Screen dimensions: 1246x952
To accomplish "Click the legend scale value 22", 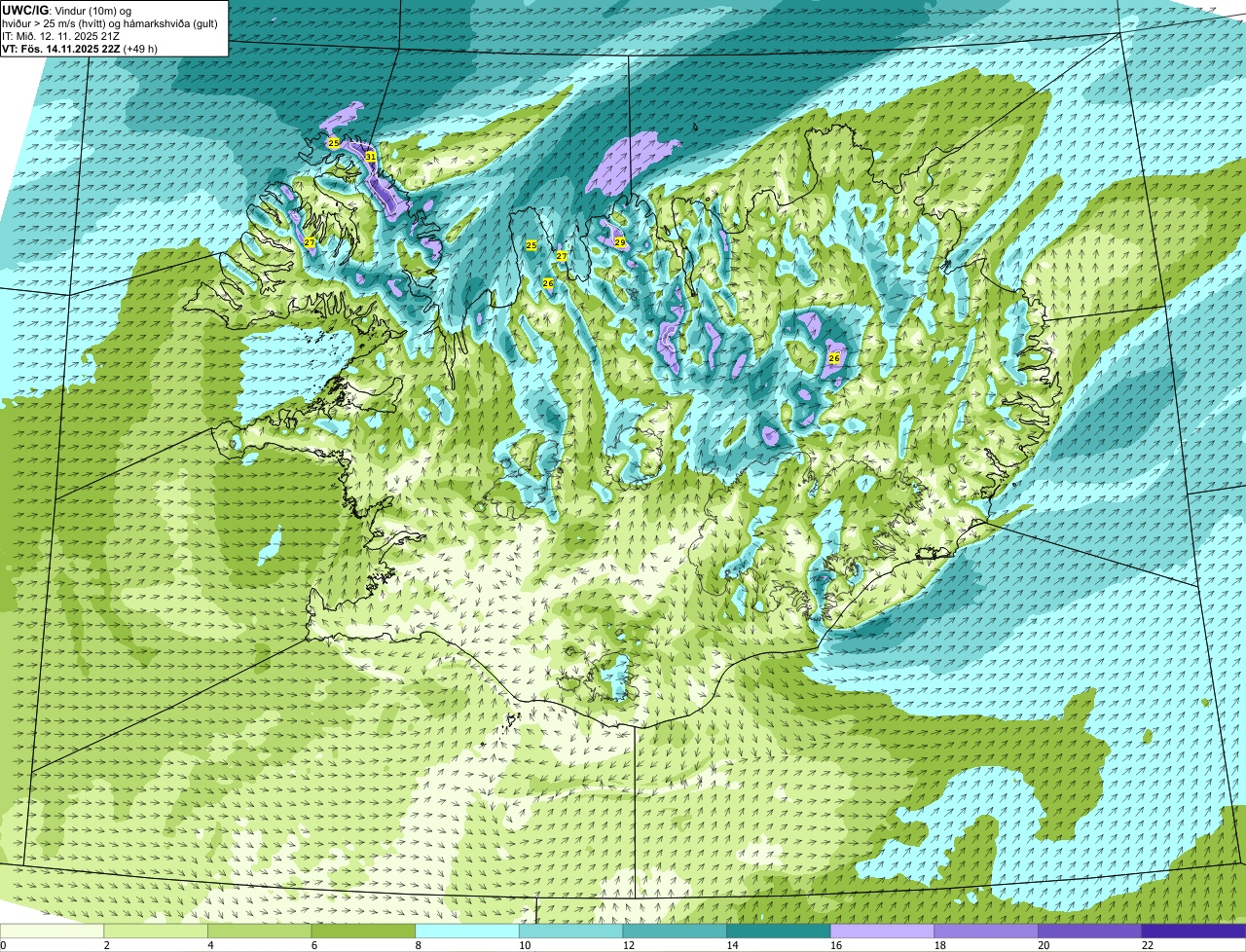I will click(x=1147, y=945).
